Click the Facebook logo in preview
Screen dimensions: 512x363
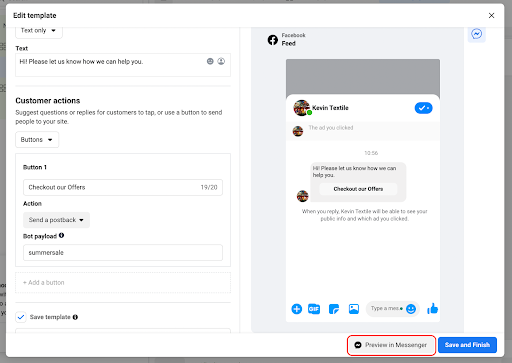(x=273, y=40)
